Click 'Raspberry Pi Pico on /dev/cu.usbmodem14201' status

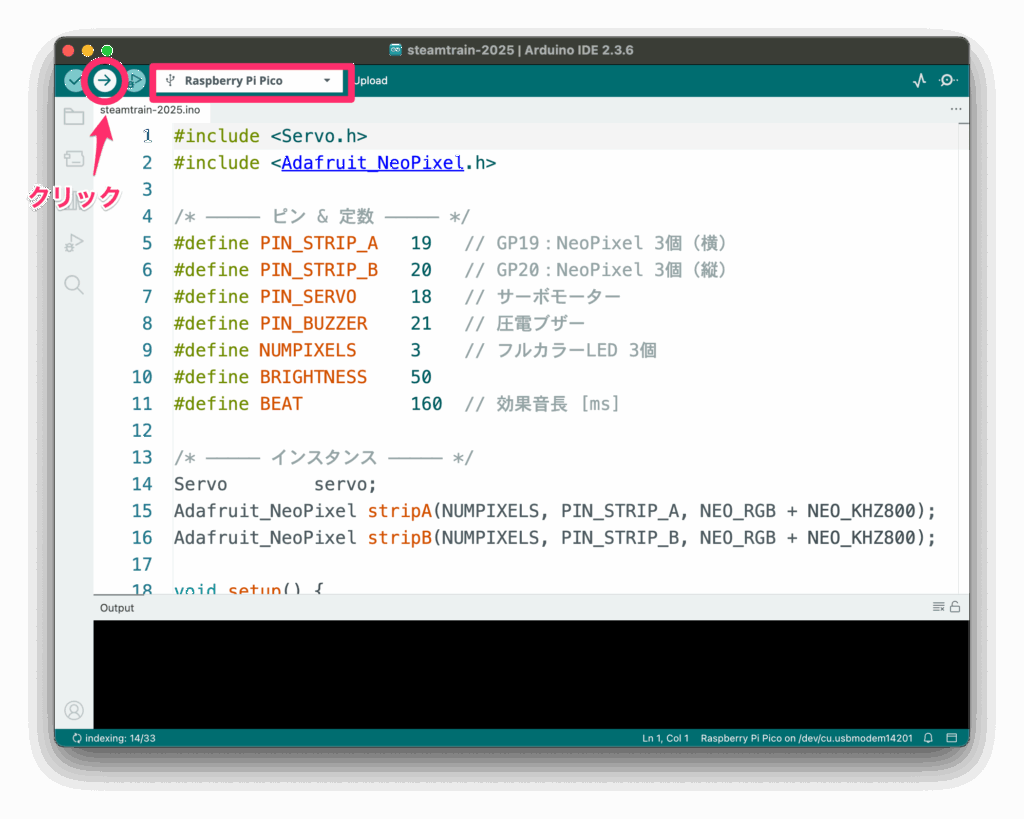[807, 738]
